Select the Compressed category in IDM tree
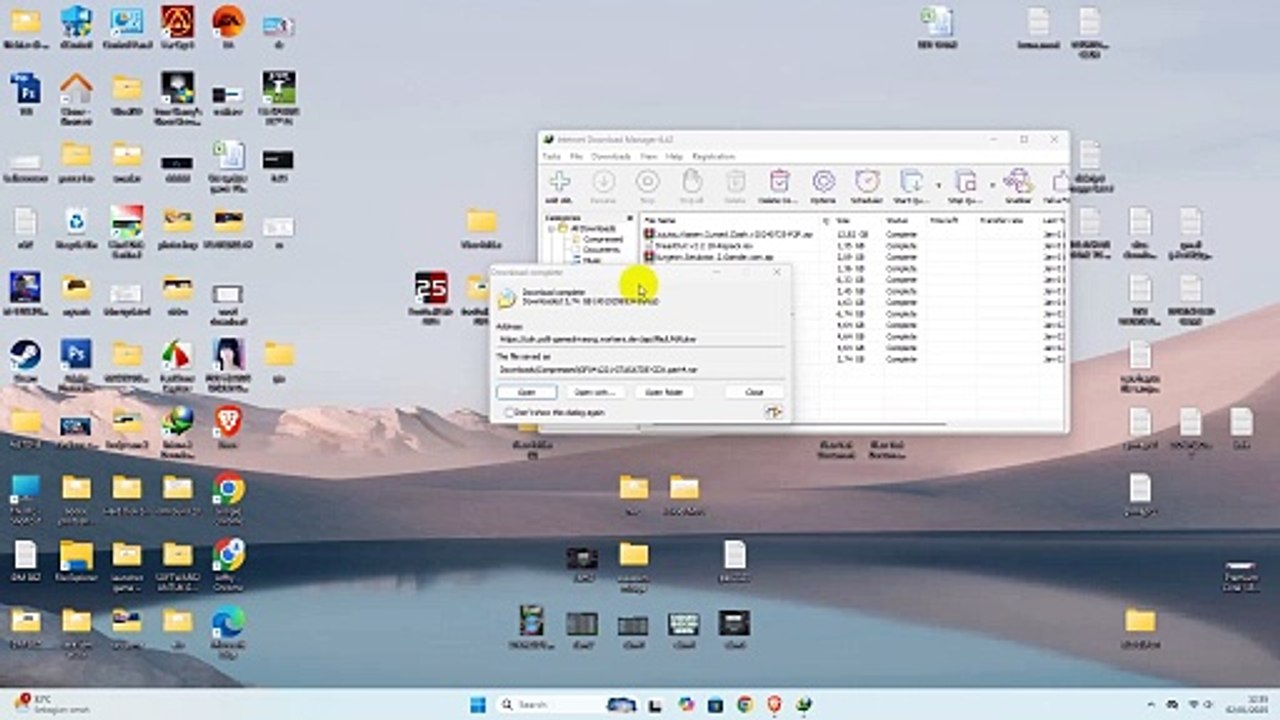Image resolution: width=1280 pixels, height=720 pixels. click(x=603, y=239)
